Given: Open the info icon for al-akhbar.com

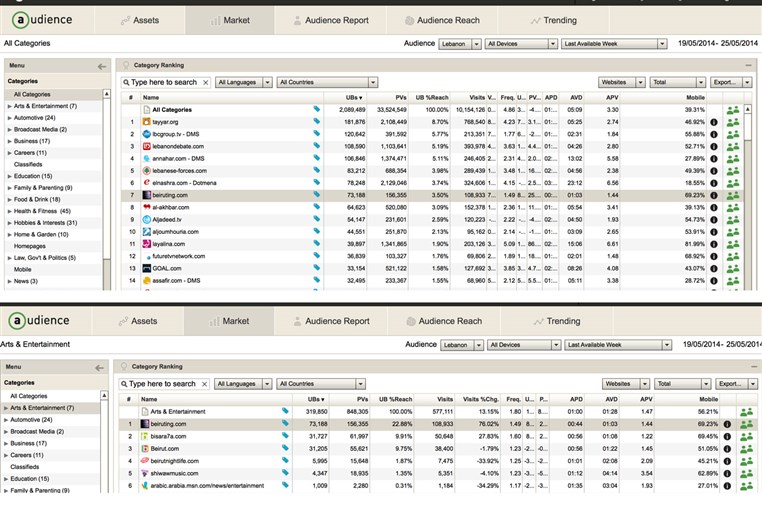Looking at the screenshot, I should (x=714, y=208).
